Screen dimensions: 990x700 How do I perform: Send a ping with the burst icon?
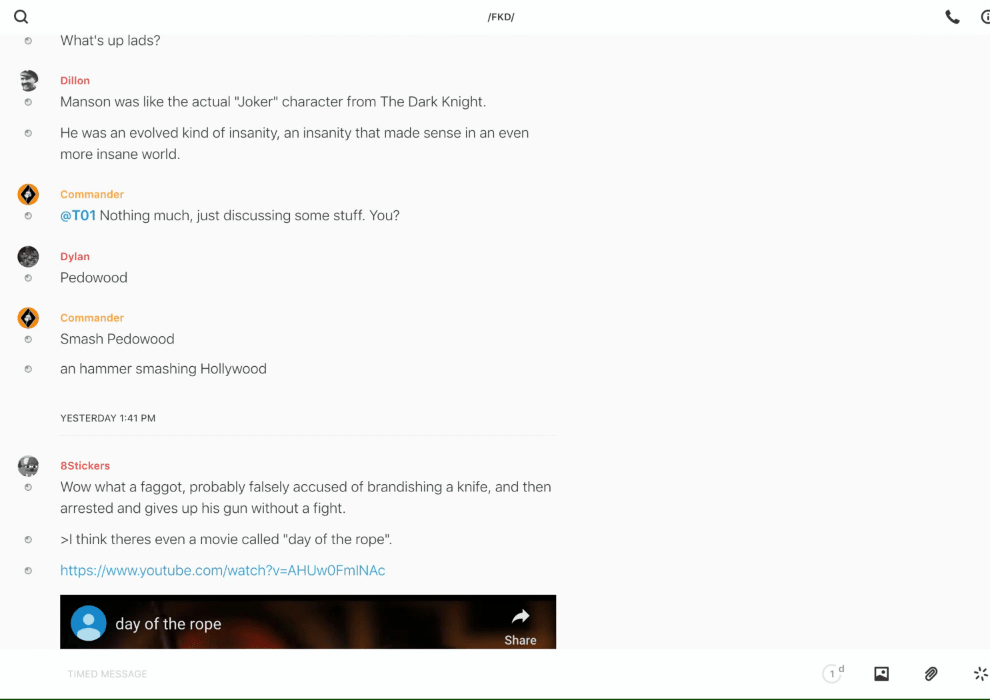pos(980,674)
